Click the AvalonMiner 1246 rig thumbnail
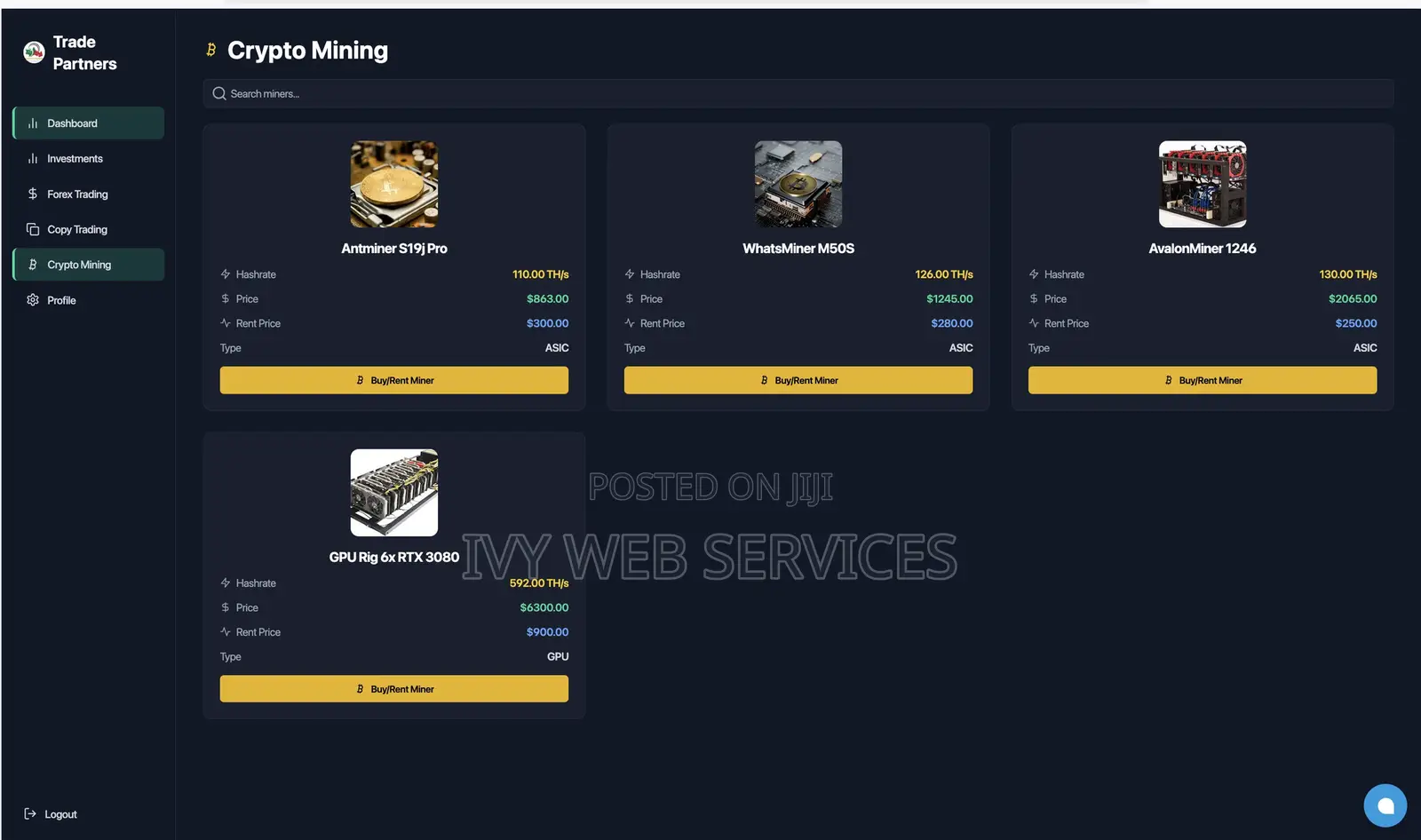Image resolution: width=1421 pixels, height=840 pixels. click(1203, 184)
